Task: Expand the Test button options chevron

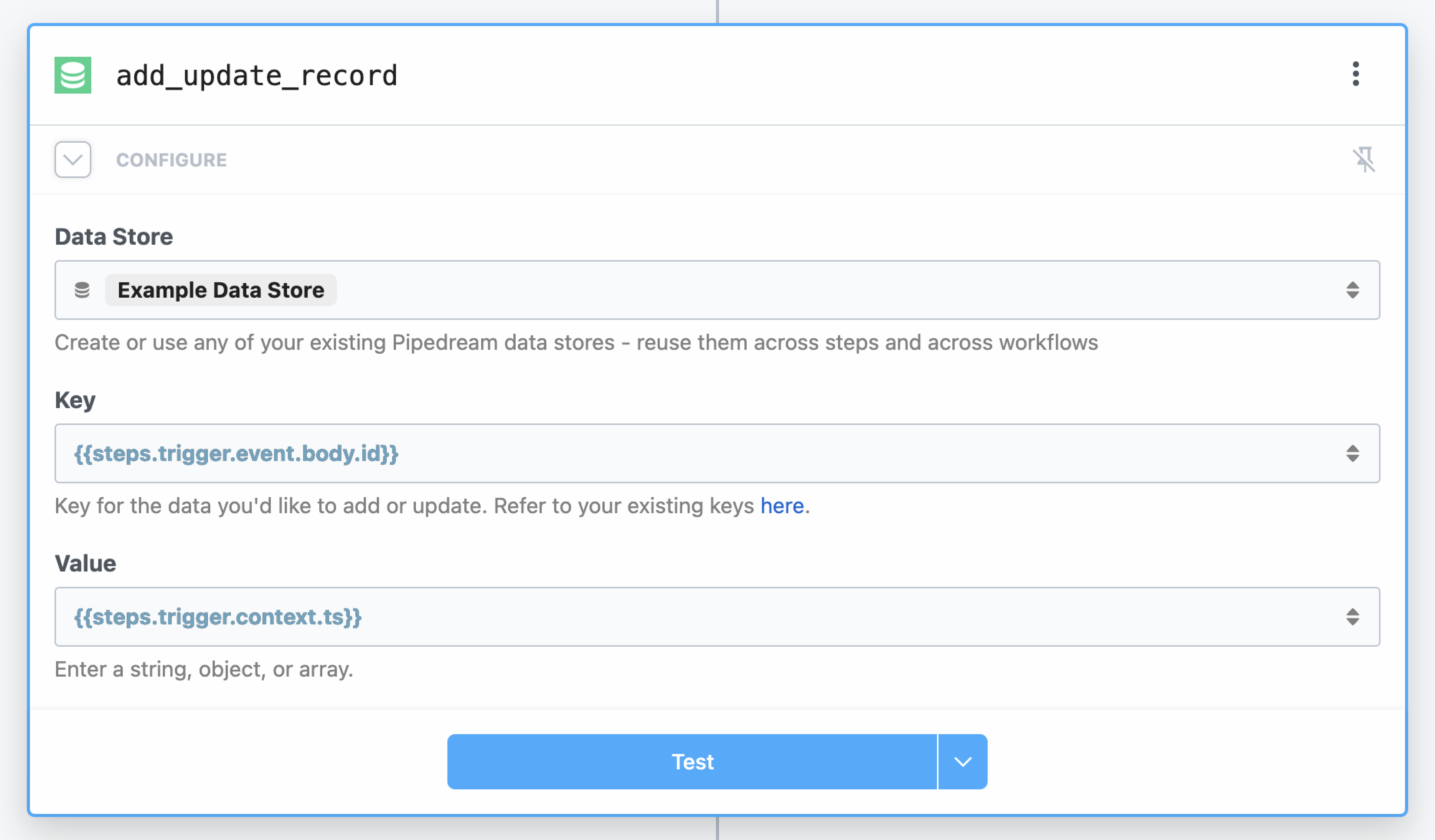Action: tap(963, 762)
